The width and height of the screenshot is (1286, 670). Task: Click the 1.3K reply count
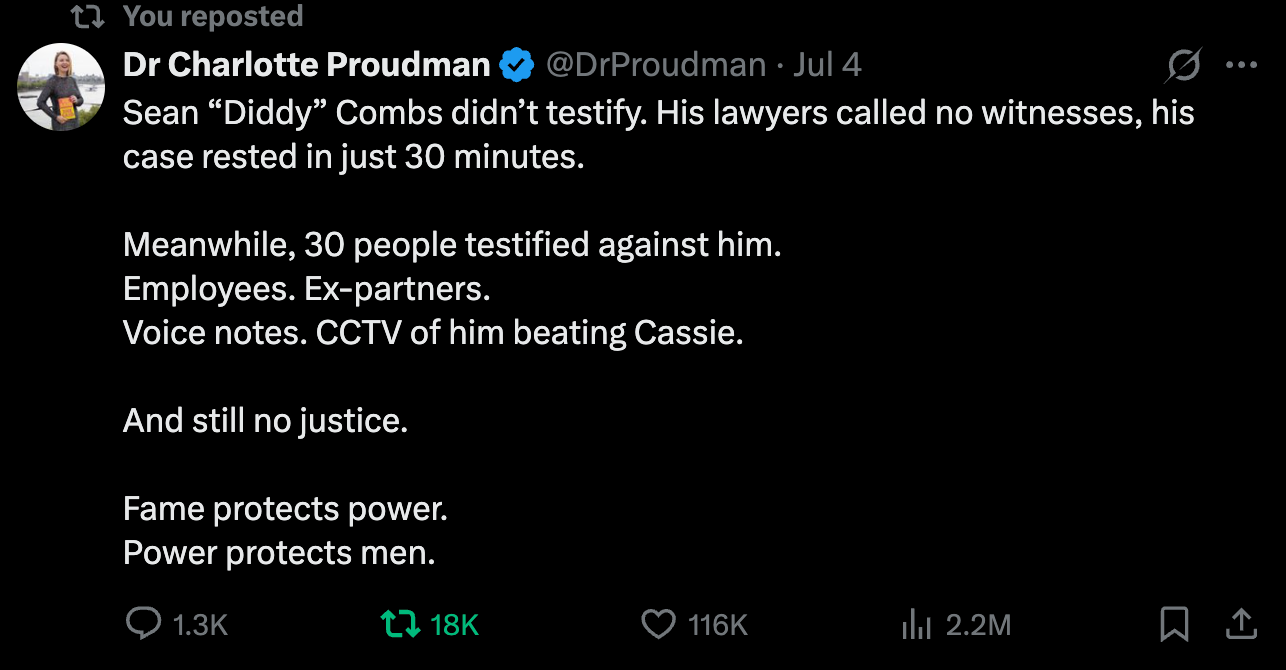[201, 625]
